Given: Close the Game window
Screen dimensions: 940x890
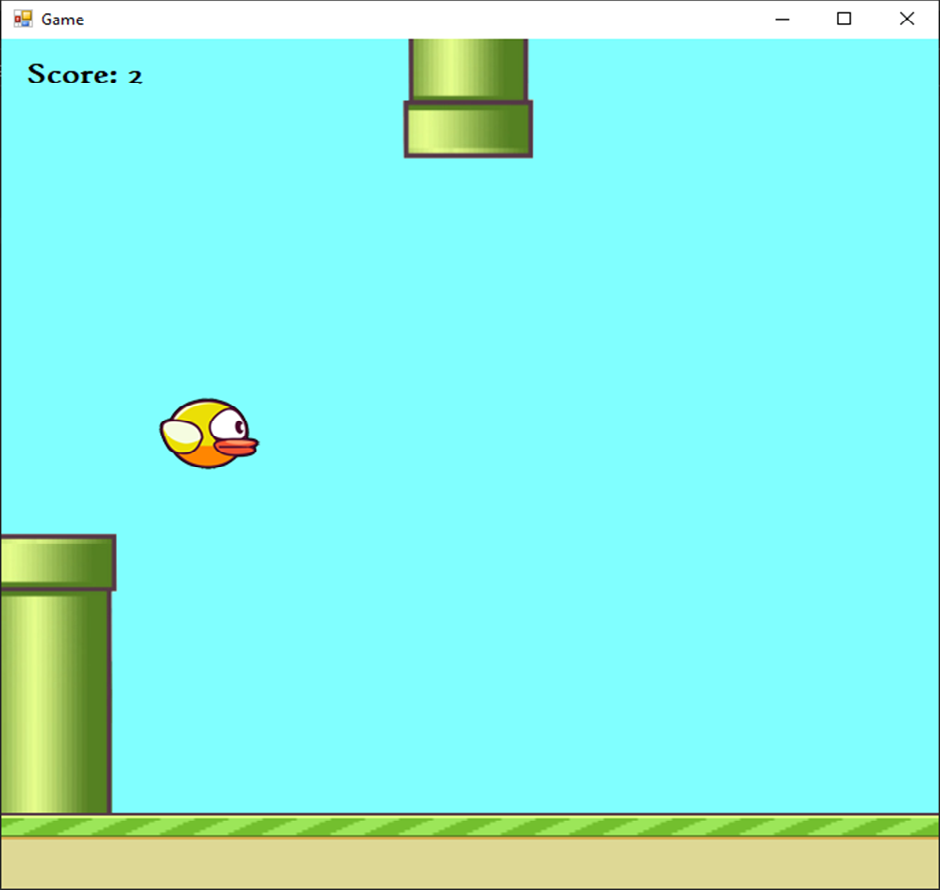Looking at the screenshot, I should 906,19.
